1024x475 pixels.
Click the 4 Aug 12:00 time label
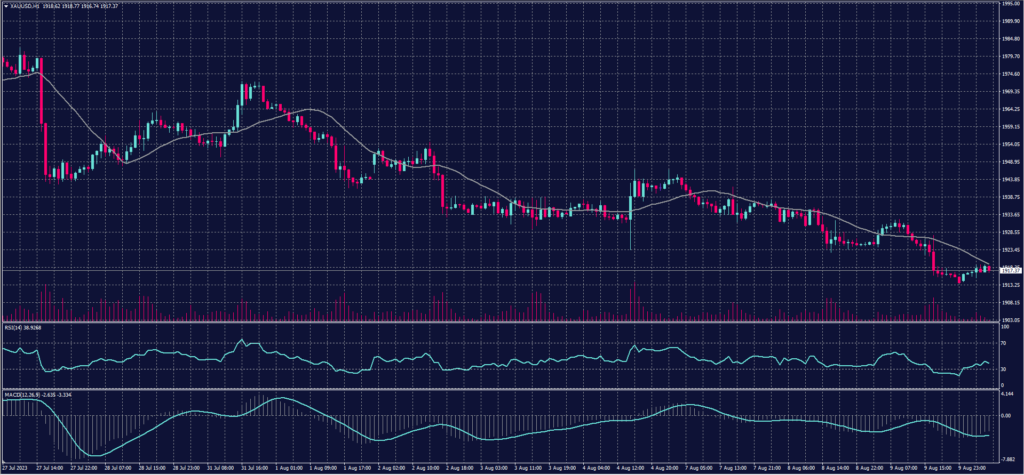(x=630, y=466)
